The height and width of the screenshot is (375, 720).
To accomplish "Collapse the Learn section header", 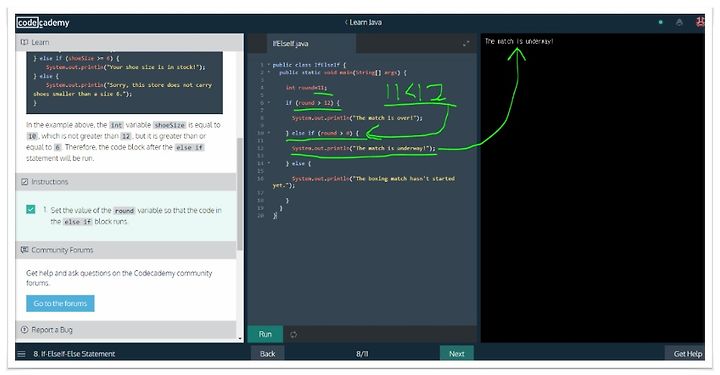I will pos(129,42).
